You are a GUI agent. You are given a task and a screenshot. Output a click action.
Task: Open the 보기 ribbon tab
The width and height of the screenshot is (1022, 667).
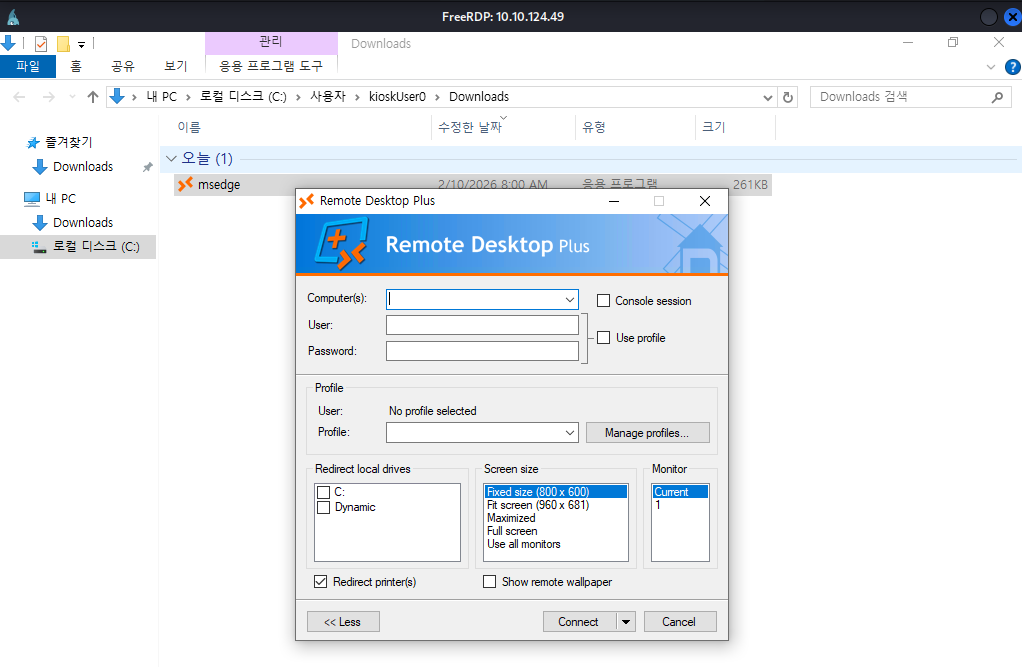click(x=176, y=67)
